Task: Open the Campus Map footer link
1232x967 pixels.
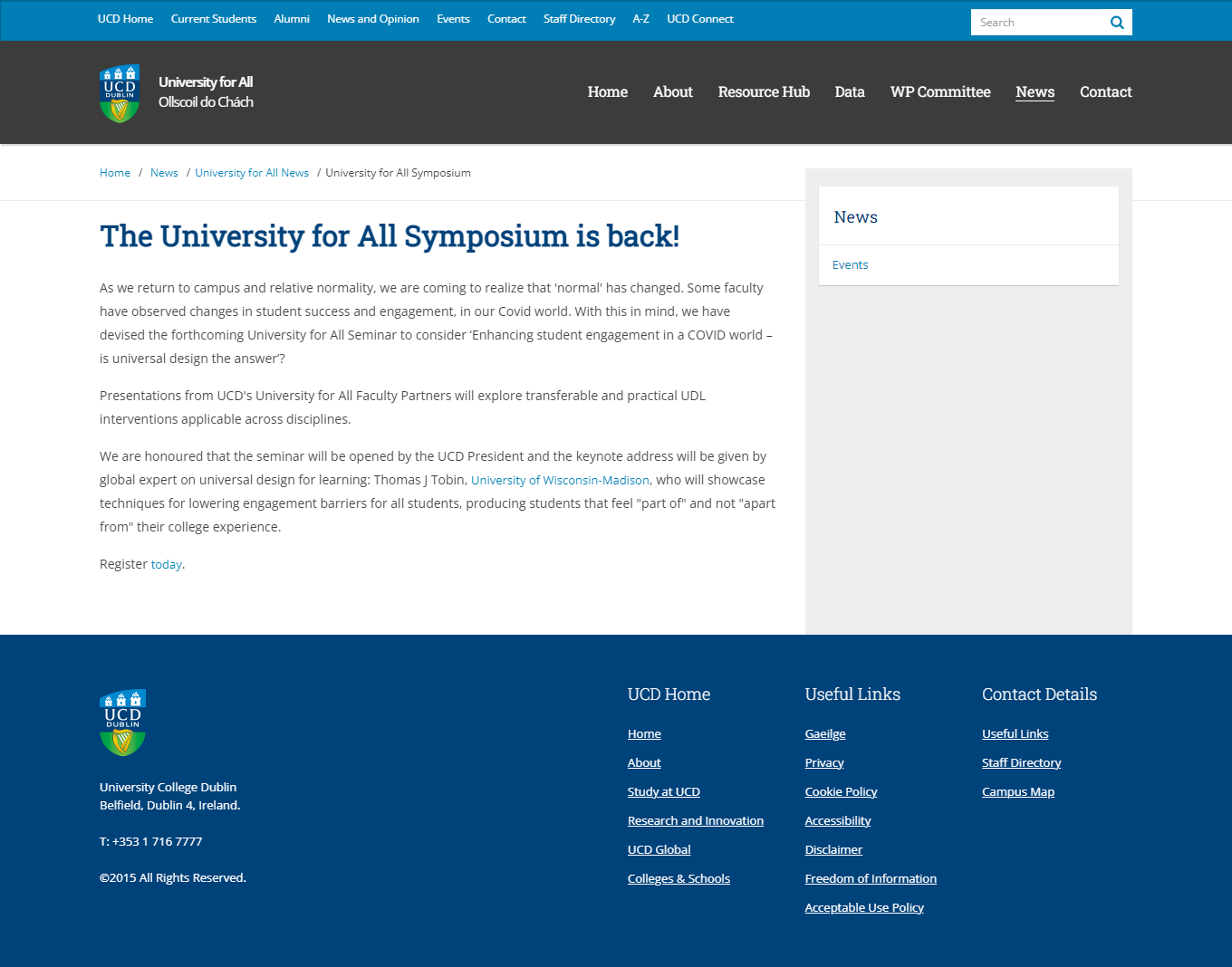Action: (1017, 792)
